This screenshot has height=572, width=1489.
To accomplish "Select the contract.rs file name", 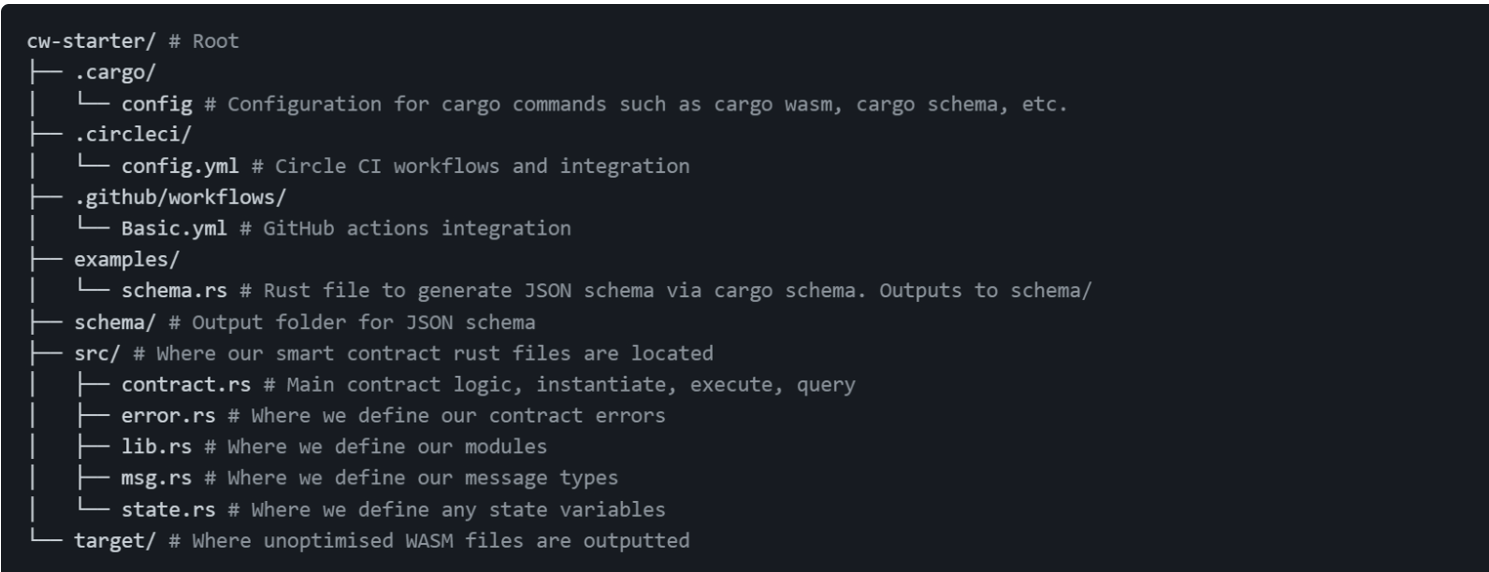I will coord(180,384).
